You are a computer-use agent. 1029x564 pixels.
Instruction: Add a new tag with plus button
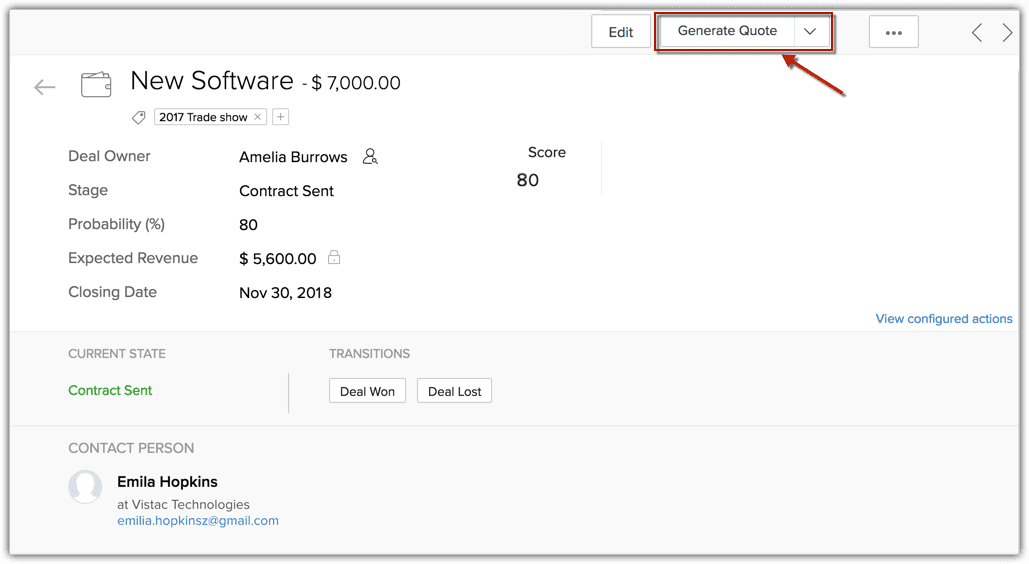click(281, 117)
